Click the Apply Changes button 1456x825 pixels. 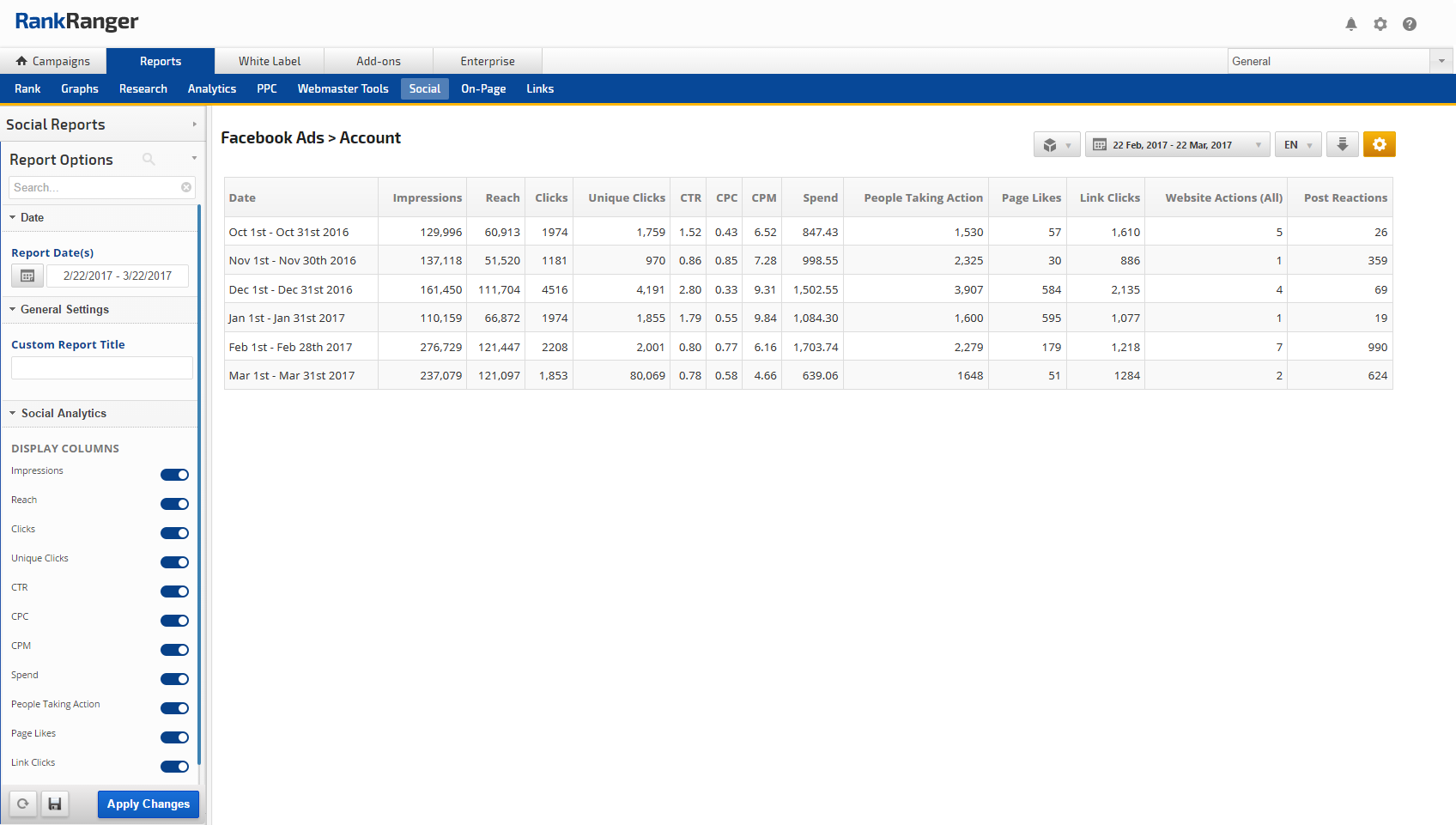(149, 804)
